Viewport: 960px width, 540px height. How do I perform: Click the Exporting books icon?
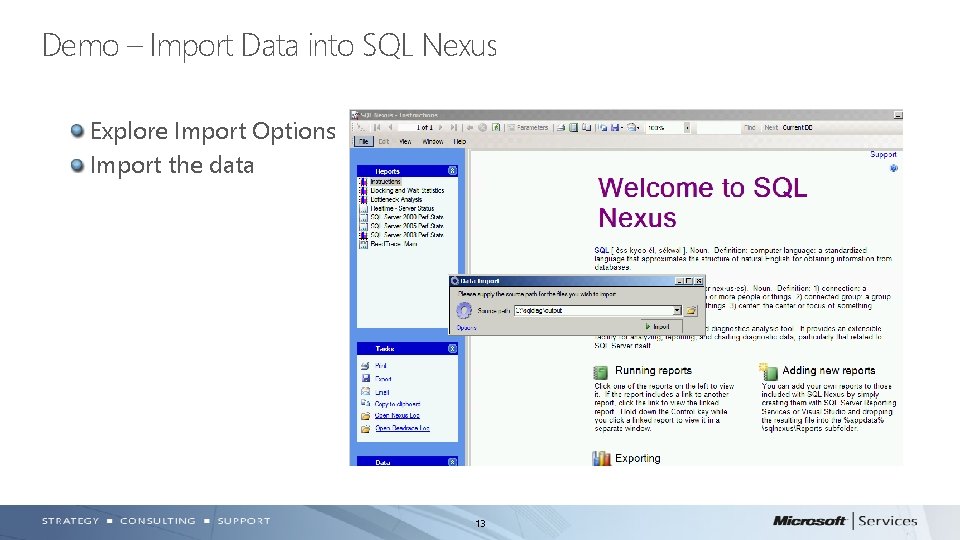(601, 458)
